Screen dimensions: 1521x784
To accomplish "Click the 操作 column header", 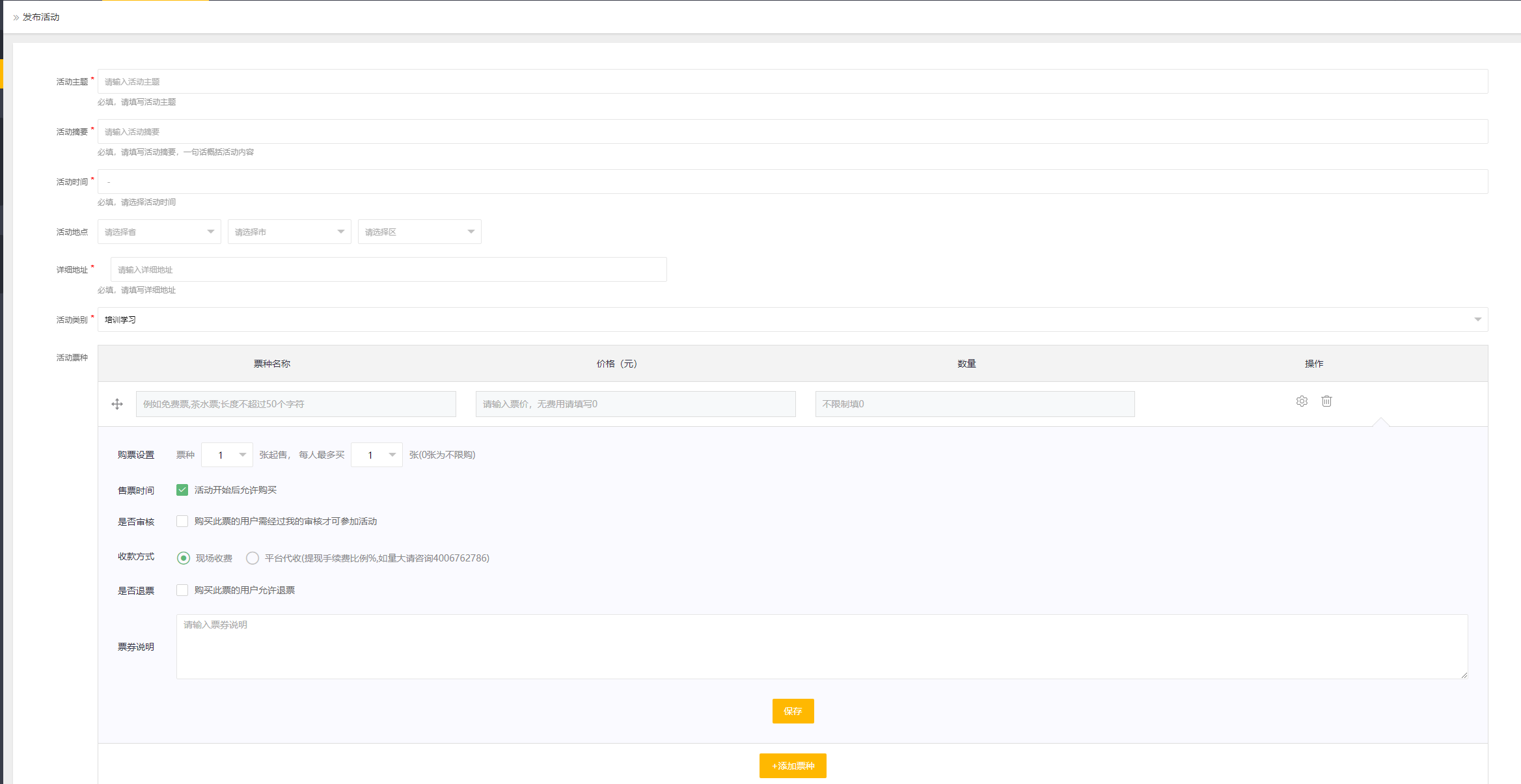I will point(1314,364).
